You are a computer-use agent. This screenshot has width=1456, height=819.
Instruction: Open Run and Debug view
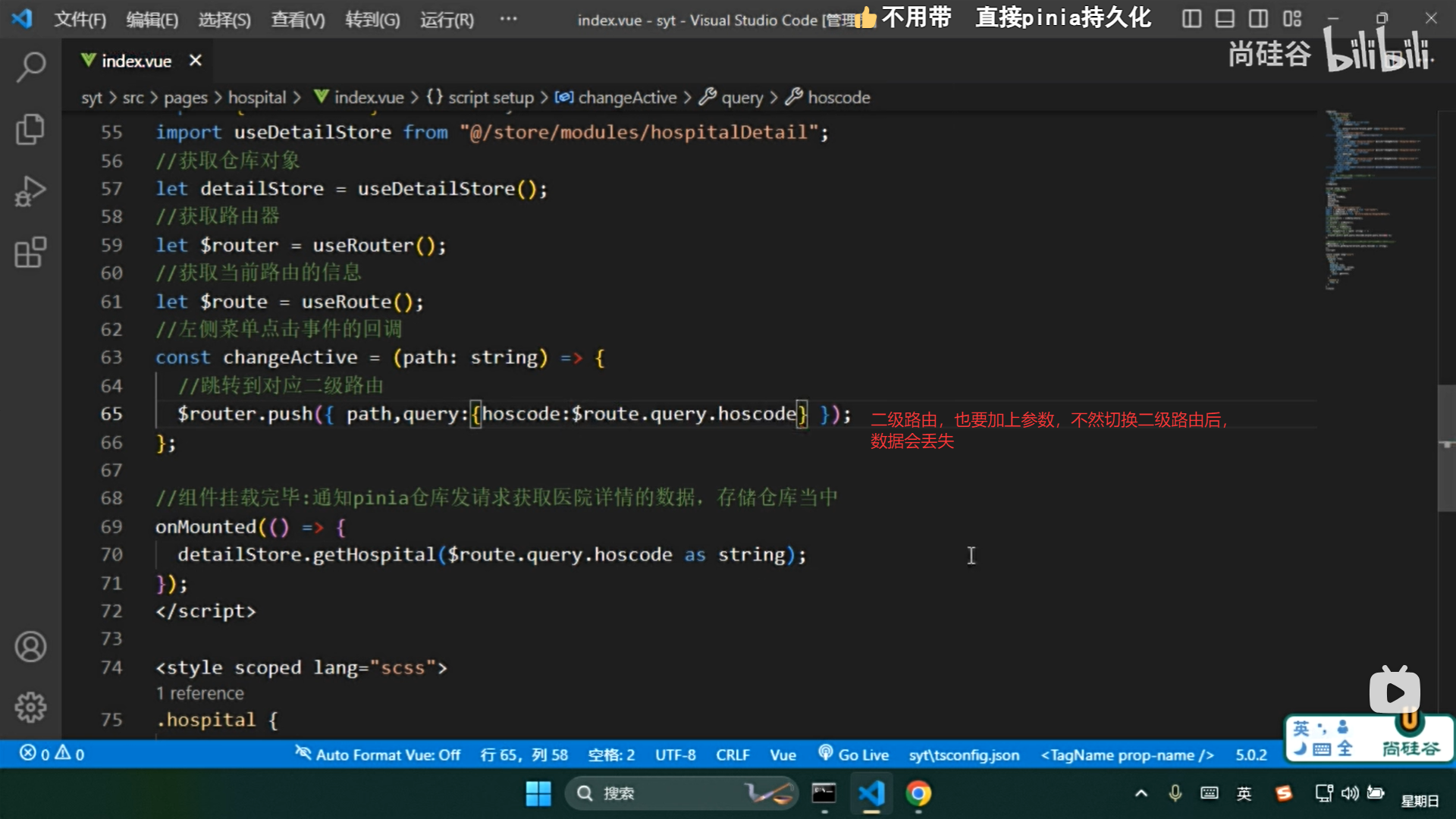coord(30,191)
